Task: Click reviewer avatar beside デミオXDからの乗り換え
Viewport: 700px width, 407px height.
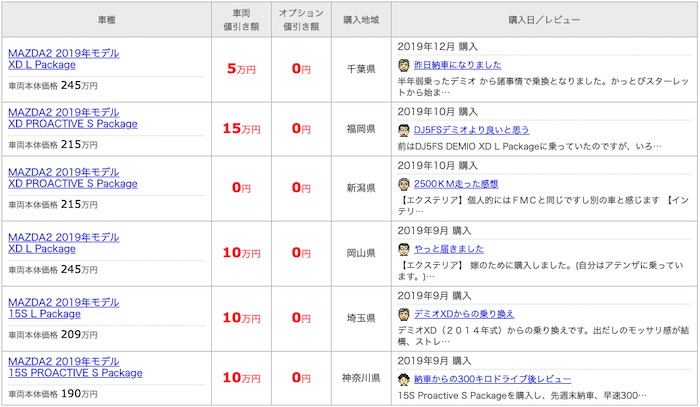Action: (404, 314)
